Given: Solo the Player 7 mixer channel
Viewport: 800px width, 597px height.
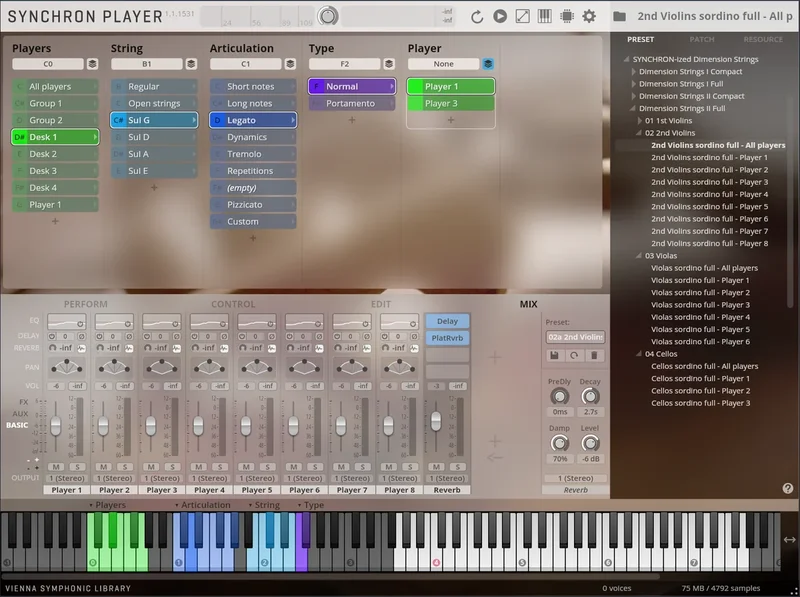Looking at the screenshot, I should pyautogui.click(x=363, y=466).
